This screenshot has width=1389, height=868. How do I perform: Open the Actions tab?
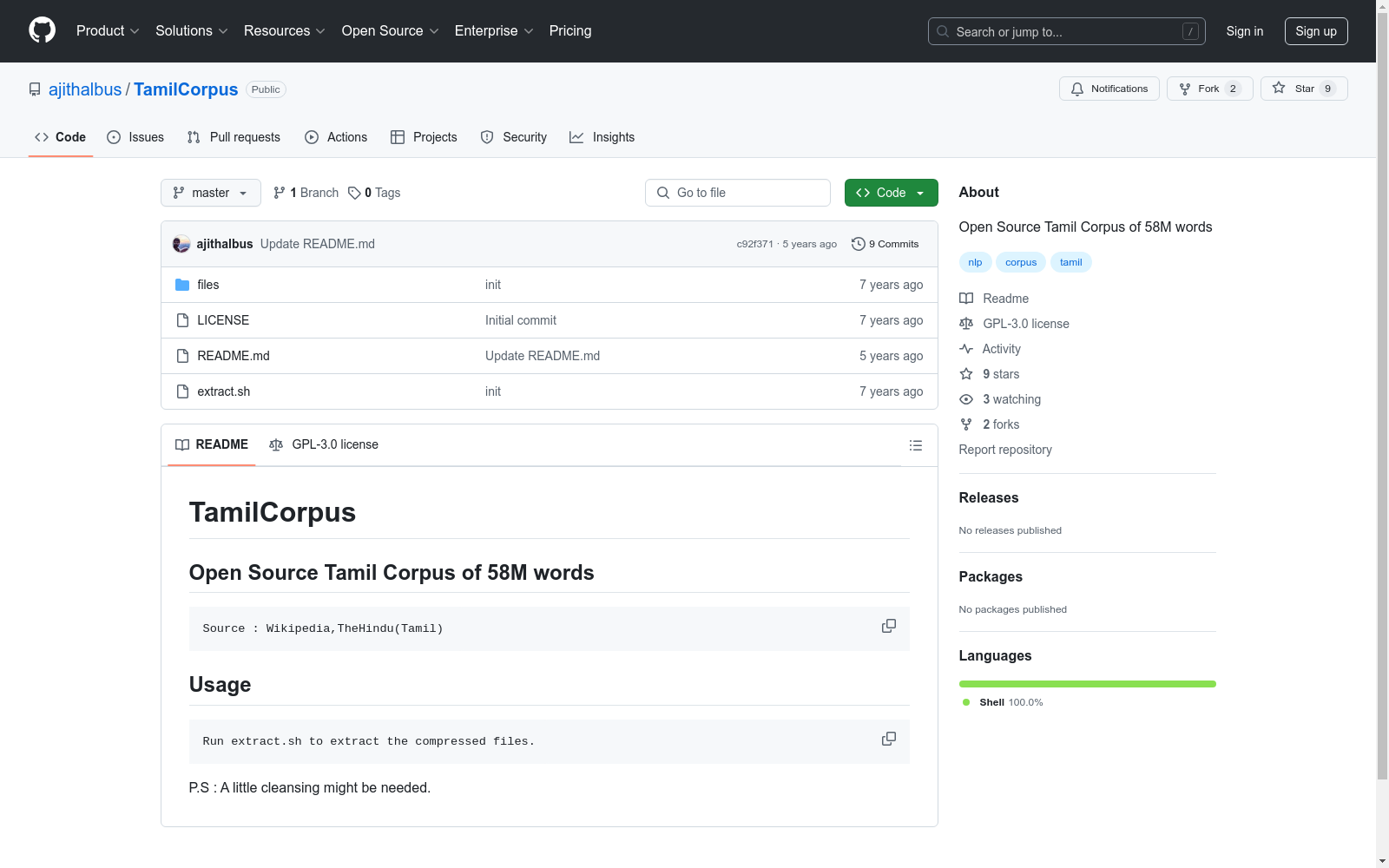click(x=336, y=137)
